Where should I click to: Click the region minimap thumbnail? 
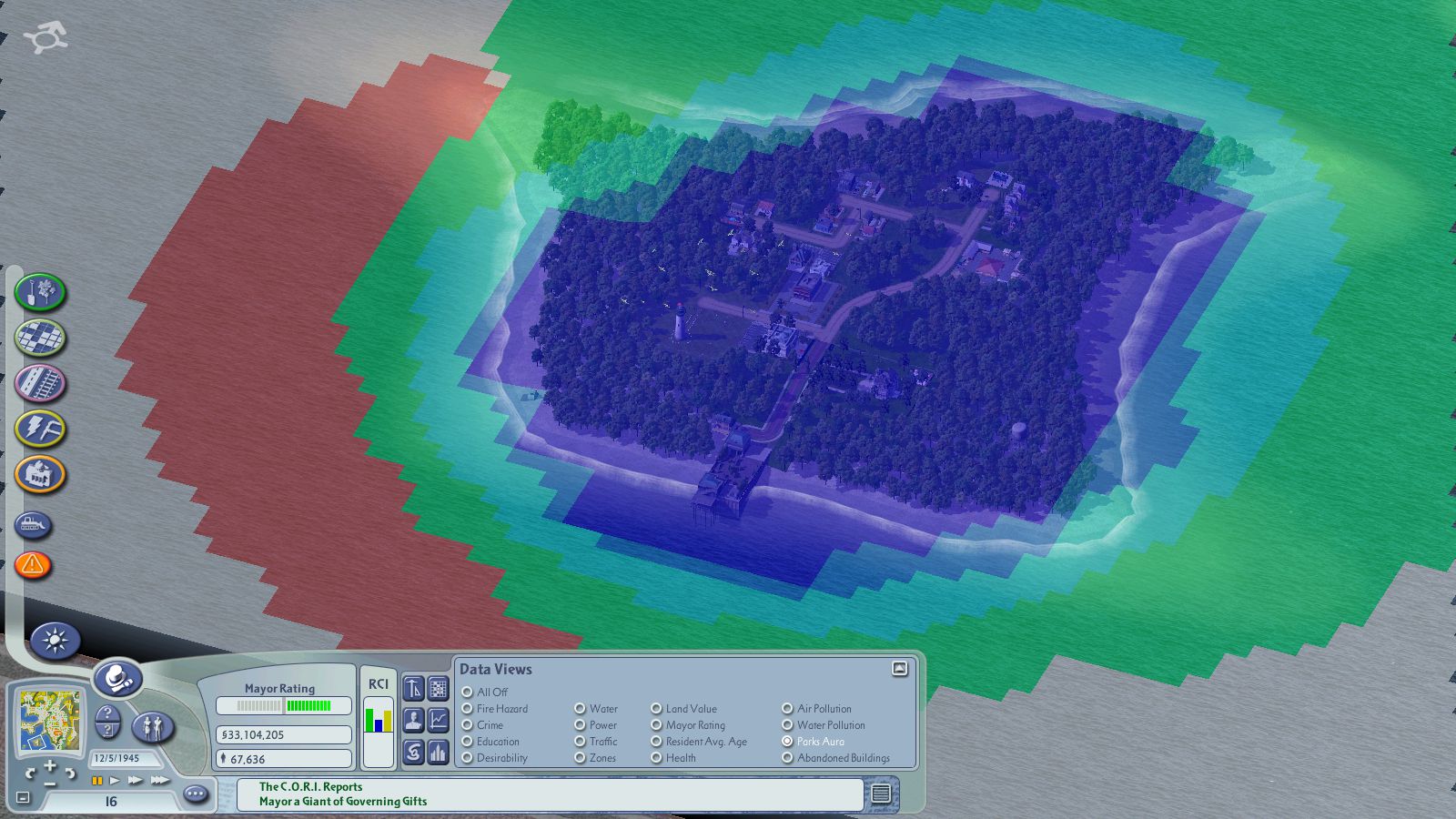click(x=52, y=721)
